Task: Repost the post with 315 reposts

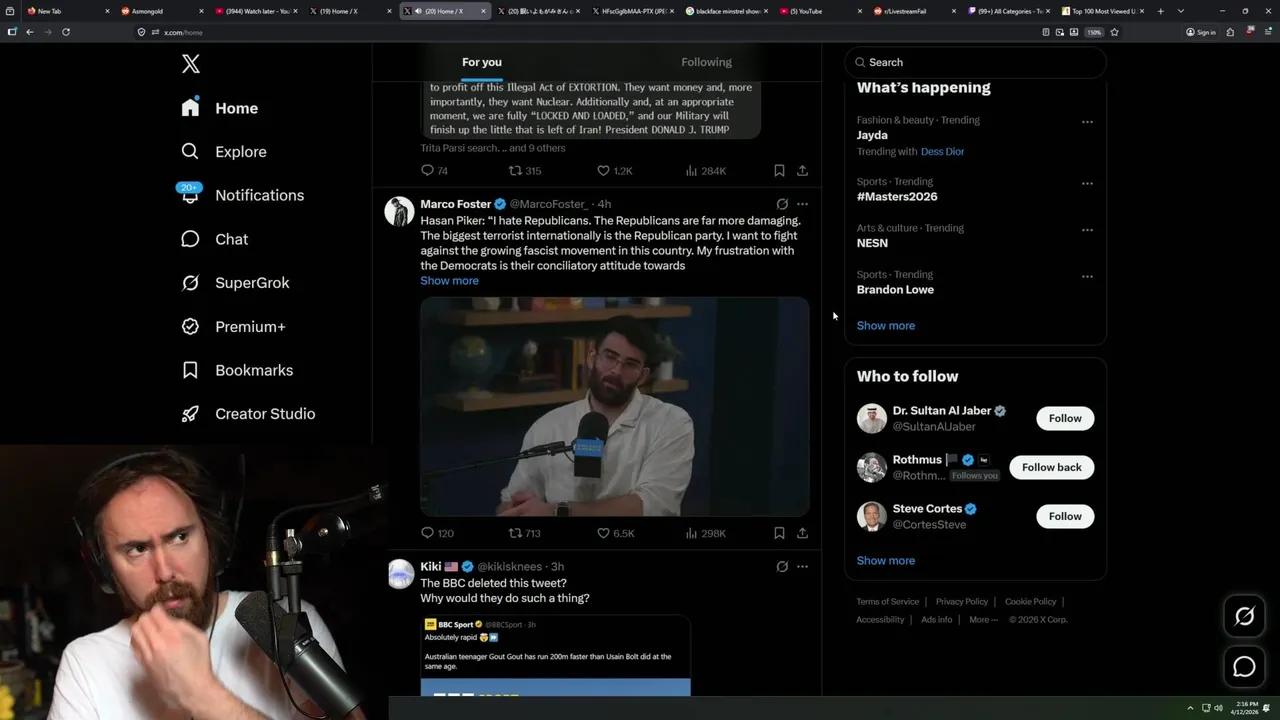Action: click(x=525, y=171)
